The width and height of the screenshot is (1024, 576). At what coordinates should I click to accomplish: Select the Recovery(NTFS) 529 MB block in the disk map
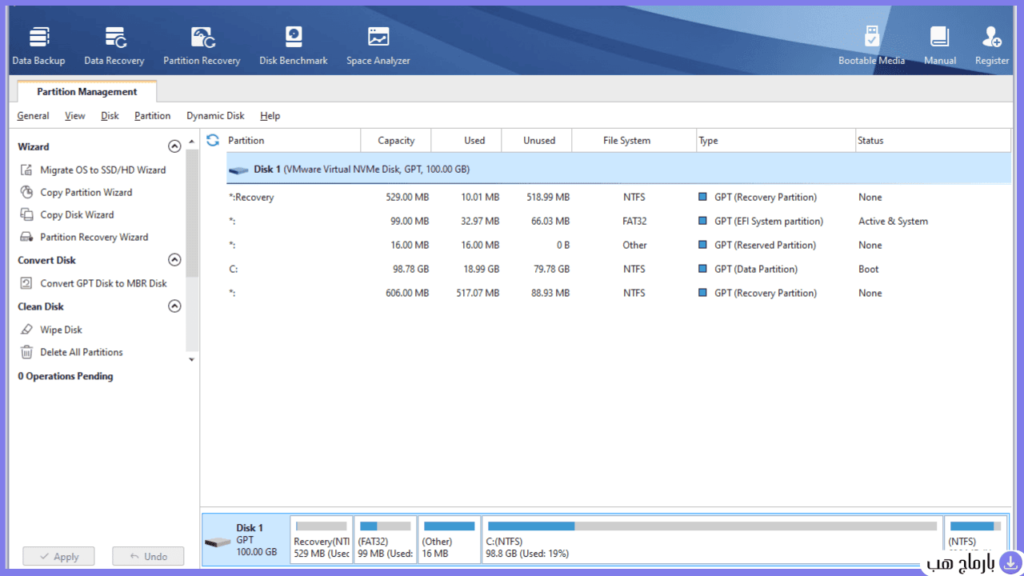[321, 539]
